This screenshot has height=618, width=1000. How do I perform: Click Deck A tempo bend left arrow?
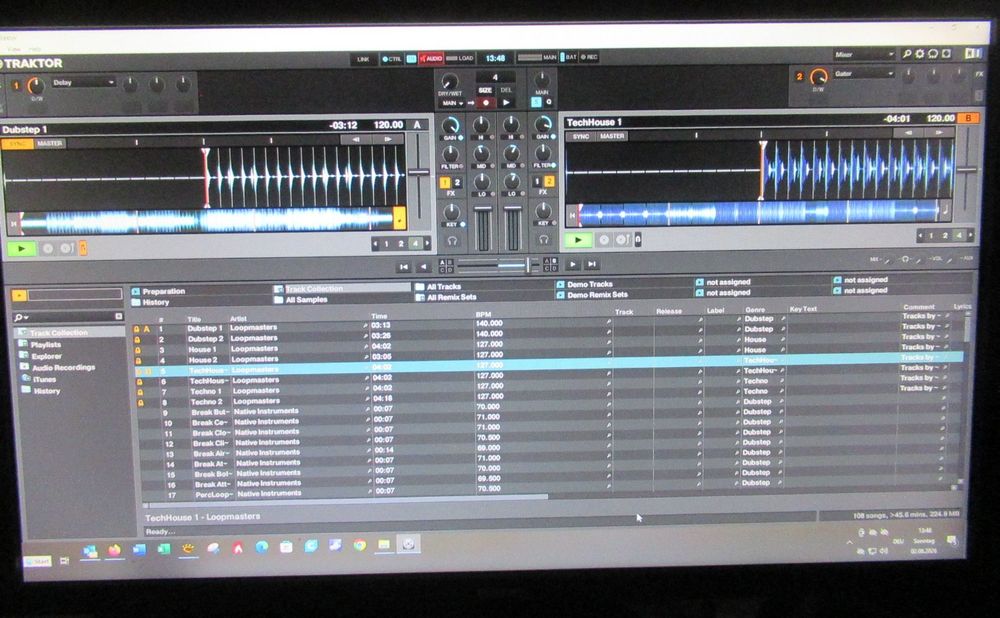(x=357, y=139)
